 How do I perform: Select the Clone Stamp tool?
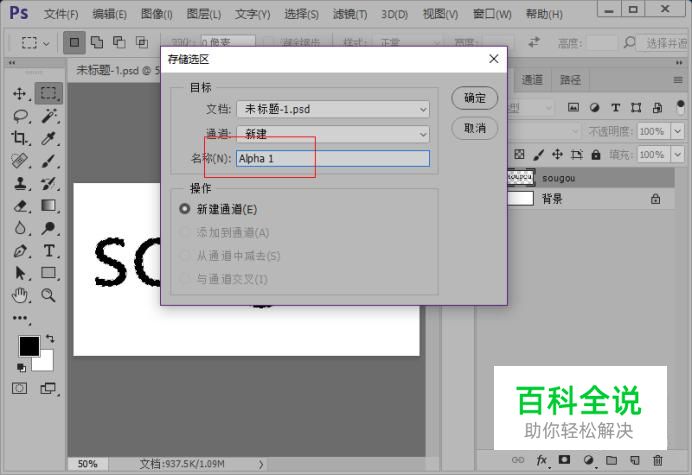20,183
